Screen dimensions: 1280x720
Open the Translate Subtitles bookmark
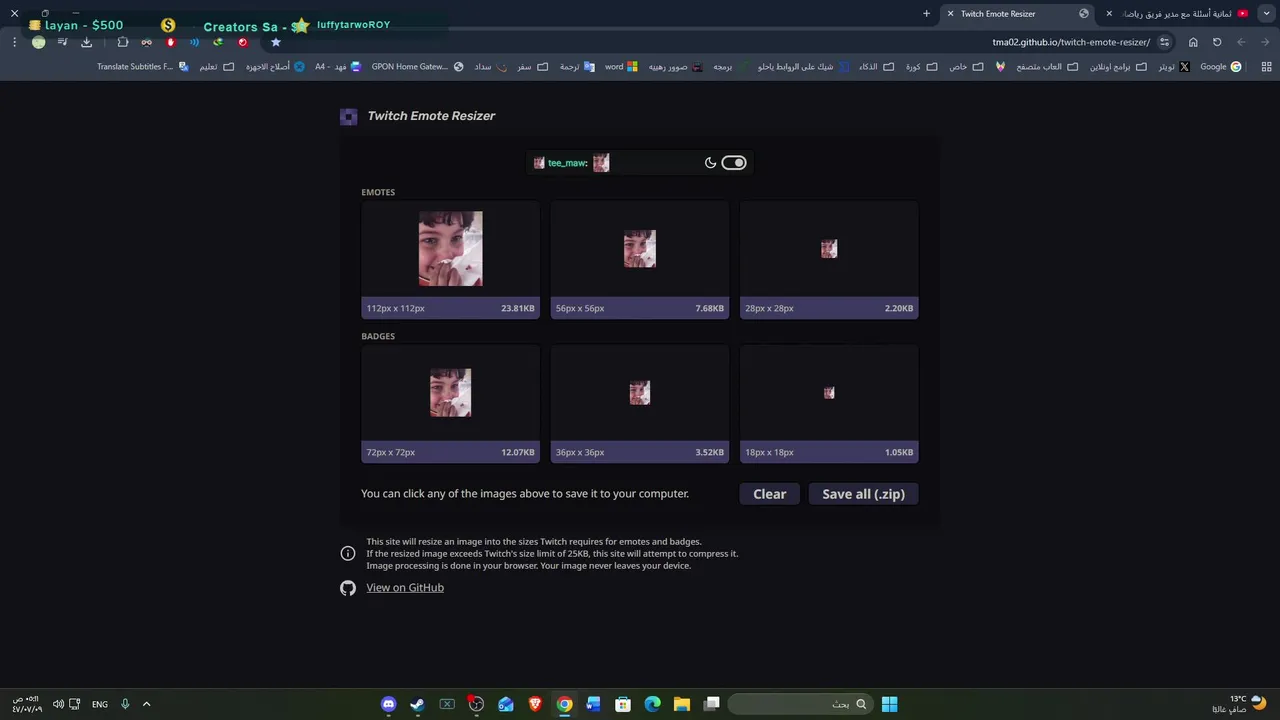pyautogui.click(x=142, y=67)
